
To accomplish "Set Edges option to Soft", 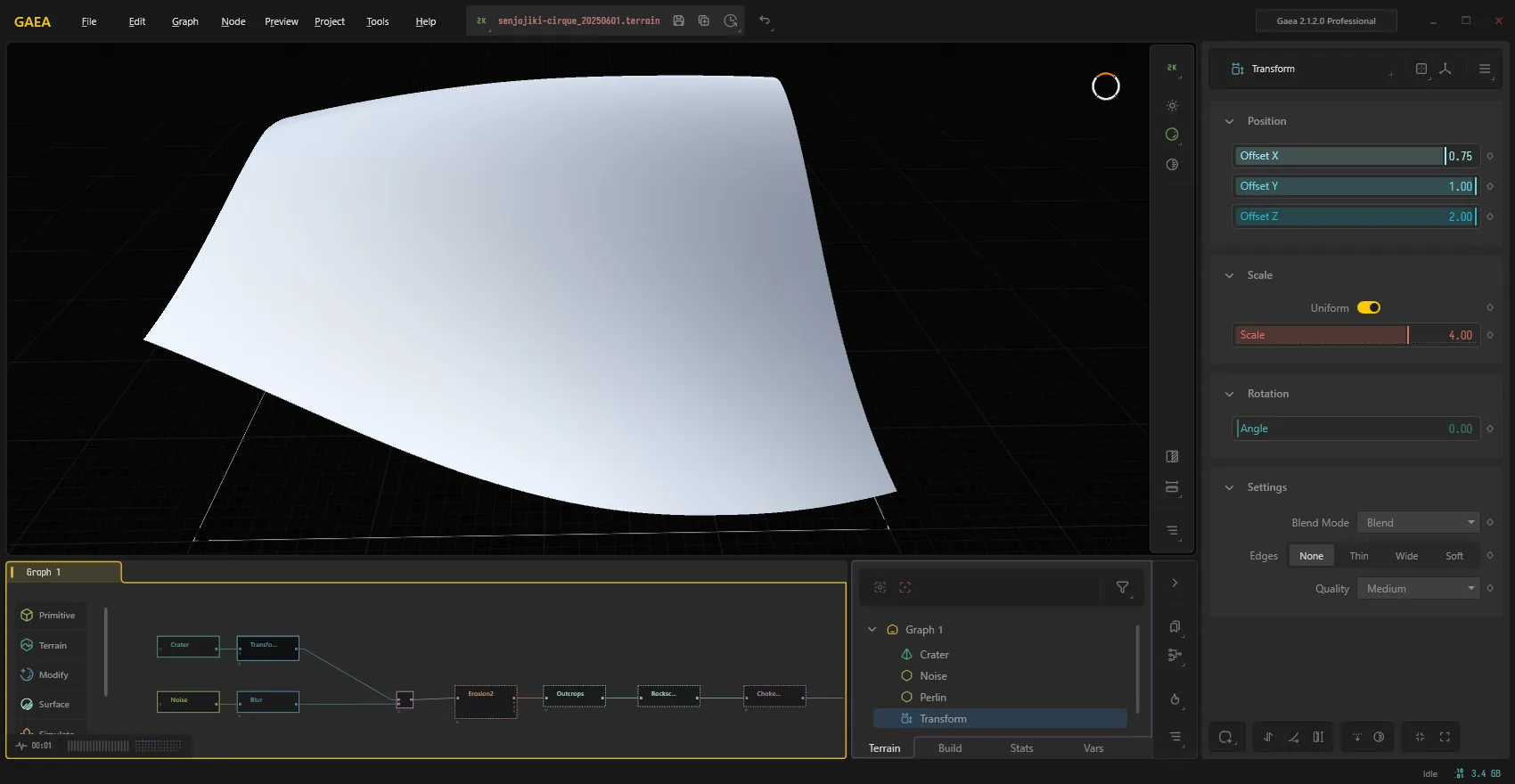I will 1454,556.
